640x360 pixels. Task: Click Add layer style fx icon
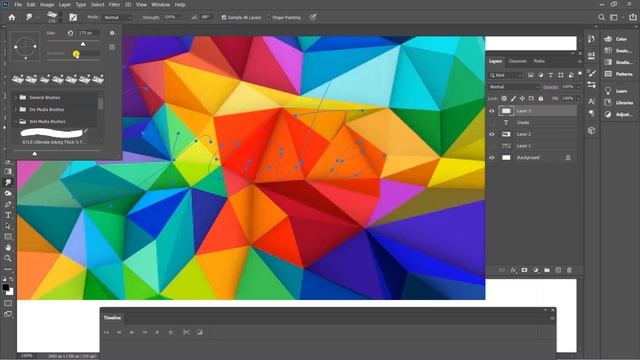[513, 270]
